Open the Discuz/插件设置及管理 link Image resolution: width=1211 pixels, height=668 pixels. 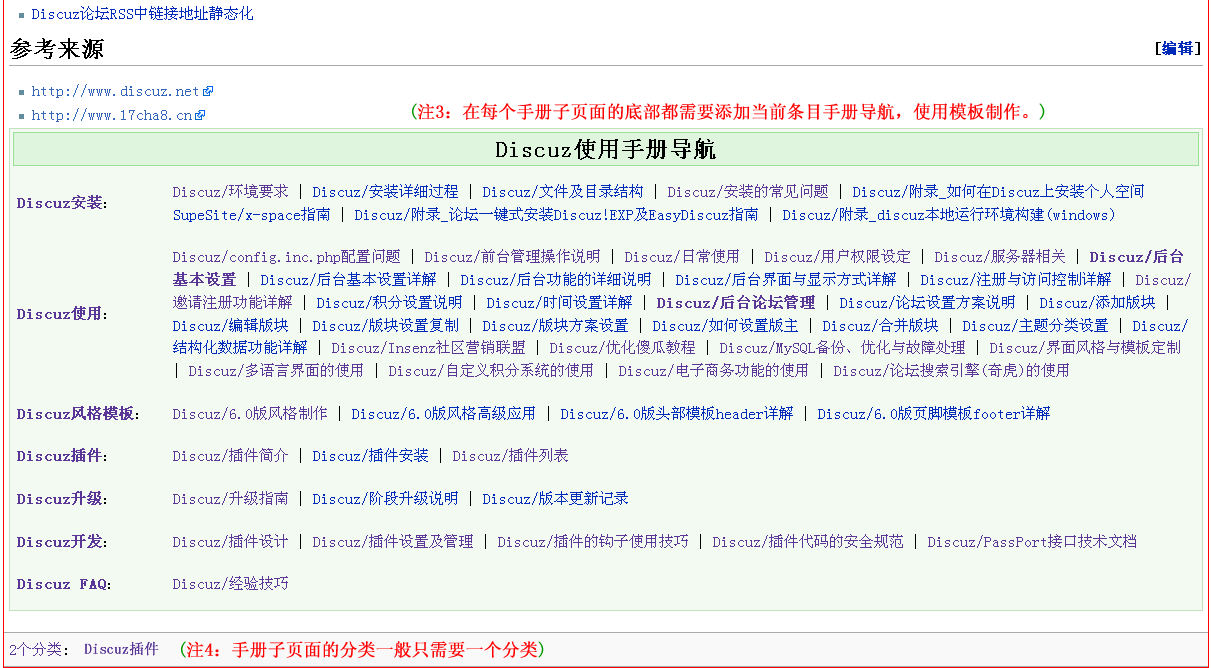[x=393, y=541]
